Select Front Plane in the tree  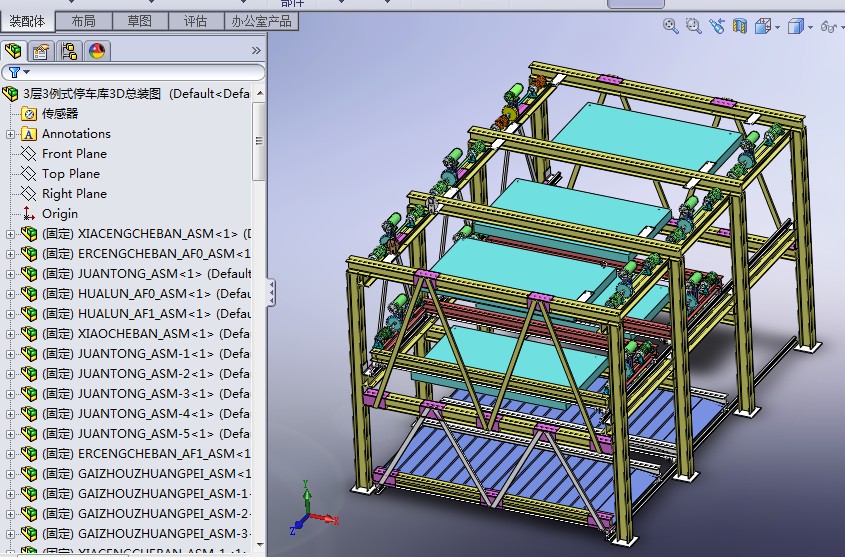click(74, 154)
